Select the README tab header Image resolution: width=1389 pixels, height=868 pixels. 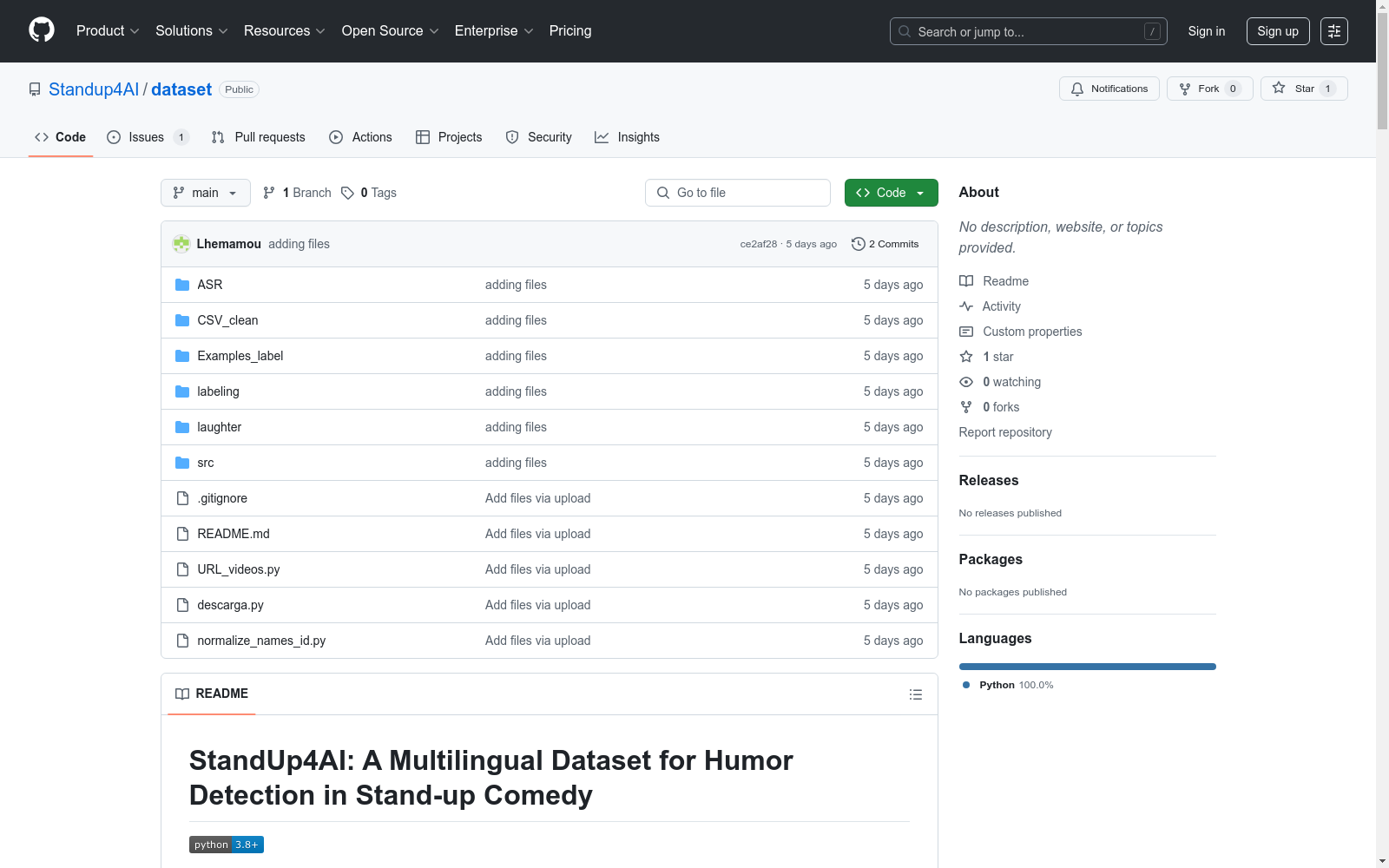(x=212, y=694)
